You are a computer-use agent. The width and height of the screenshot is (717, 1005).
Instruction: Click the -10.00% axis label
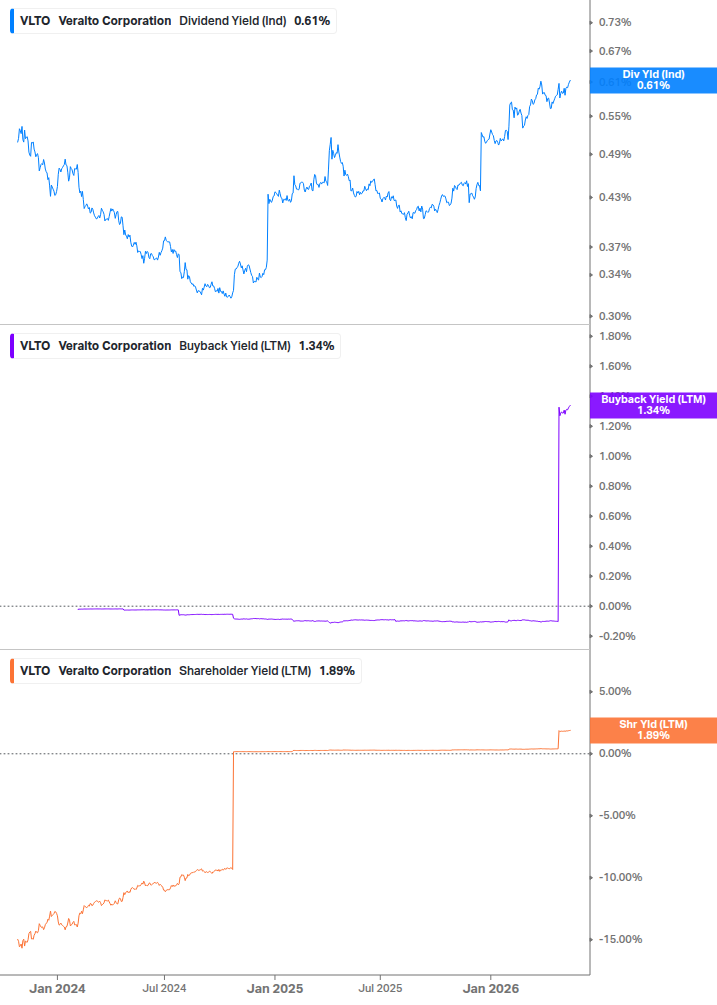(x=620, y=877)
